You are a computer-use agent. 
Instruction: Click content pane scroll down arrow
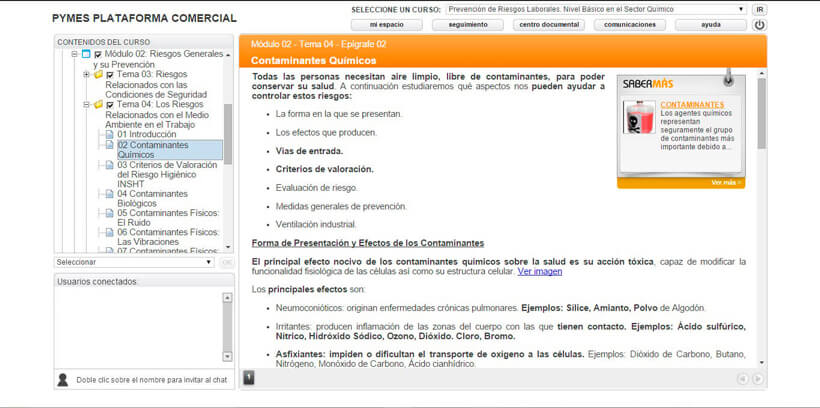point(761,362)
